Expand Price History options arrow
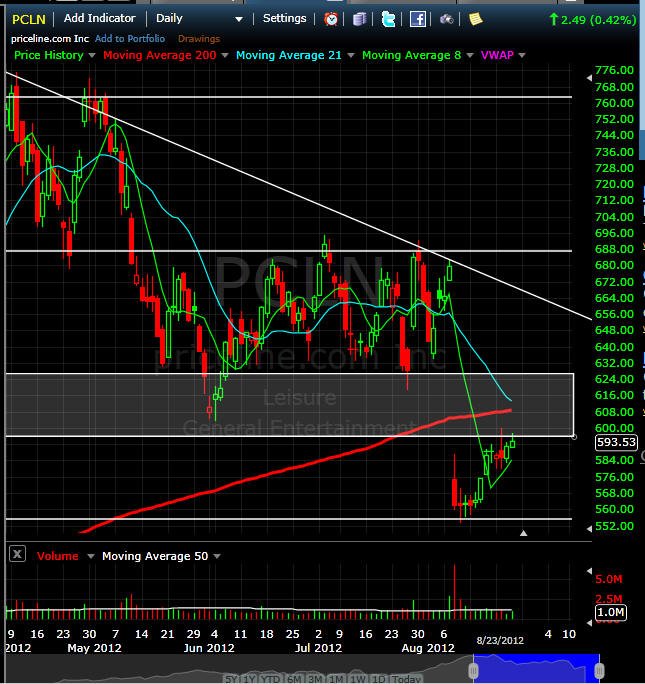Screen dimensions: 645x684 point(92,55)
